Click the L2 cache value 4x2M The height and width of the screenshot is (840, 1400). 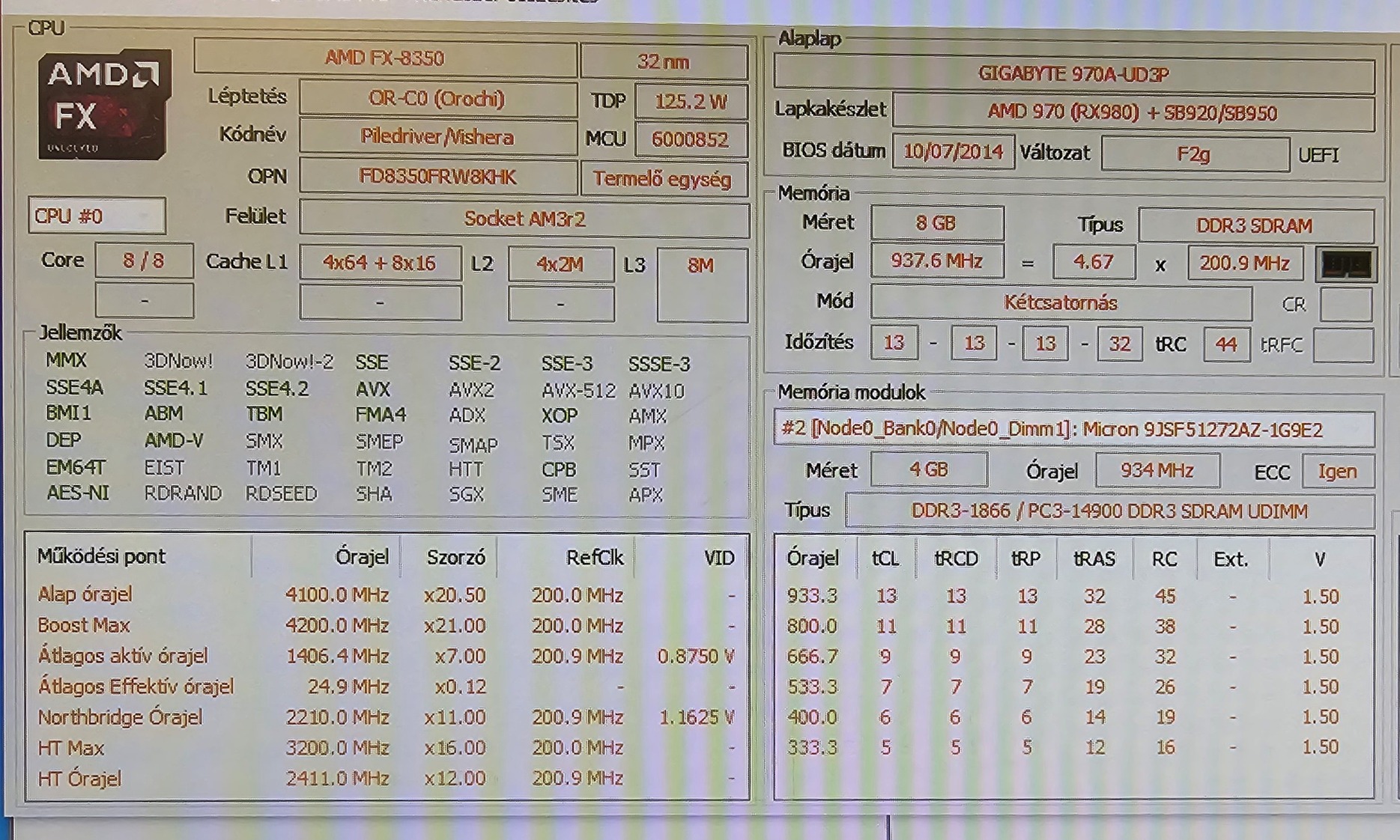560,264
